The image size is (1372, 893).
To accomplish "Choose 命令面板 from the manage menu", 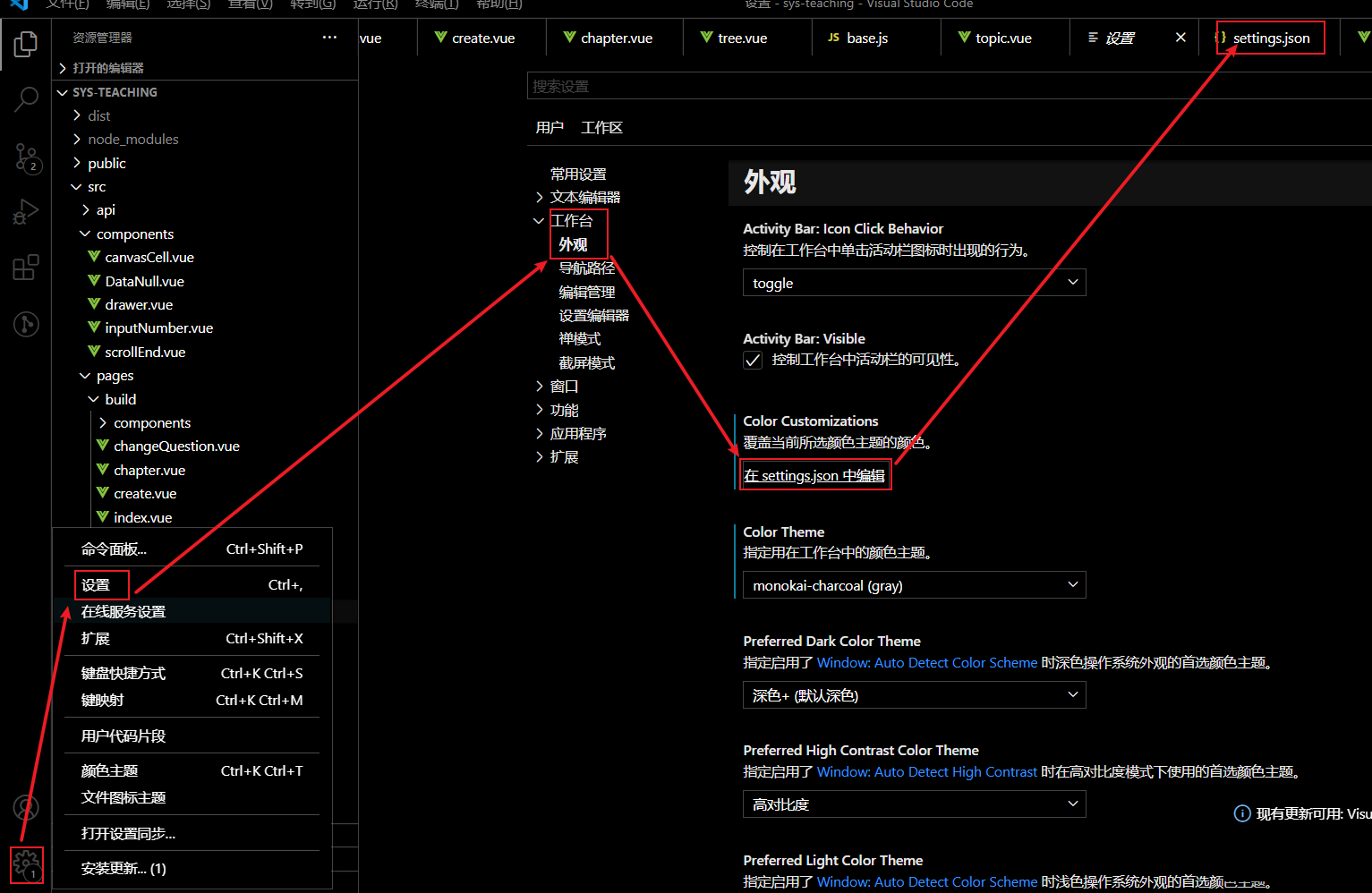I will pyautogui.click(x=192, y=549).
